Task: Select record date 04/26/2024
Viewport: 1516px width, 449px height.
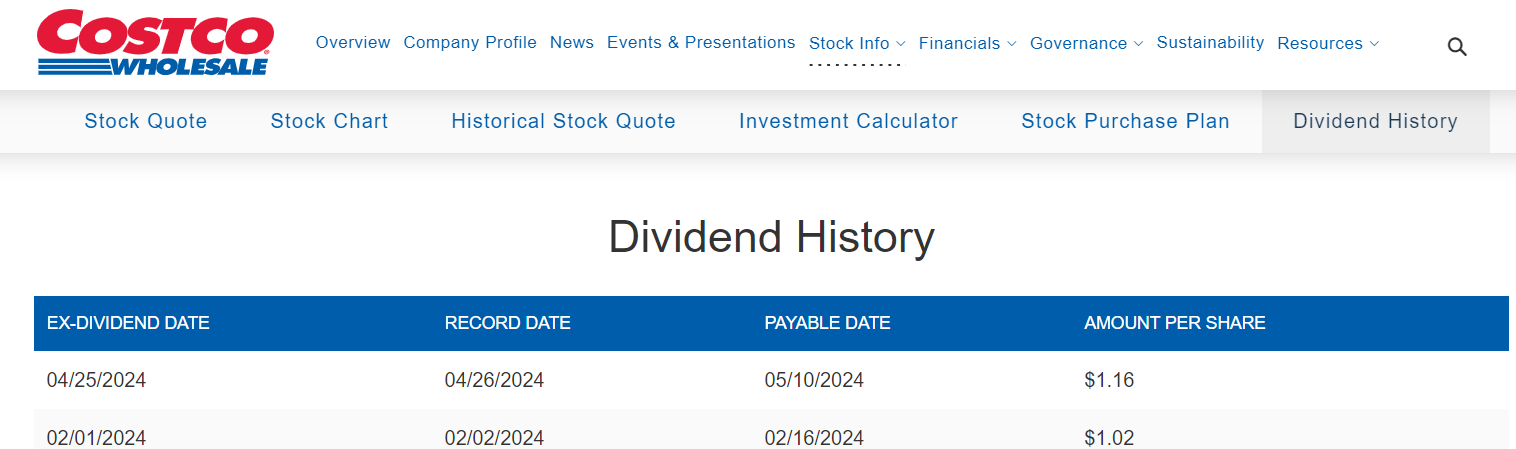Action: [x=494, y=380]
